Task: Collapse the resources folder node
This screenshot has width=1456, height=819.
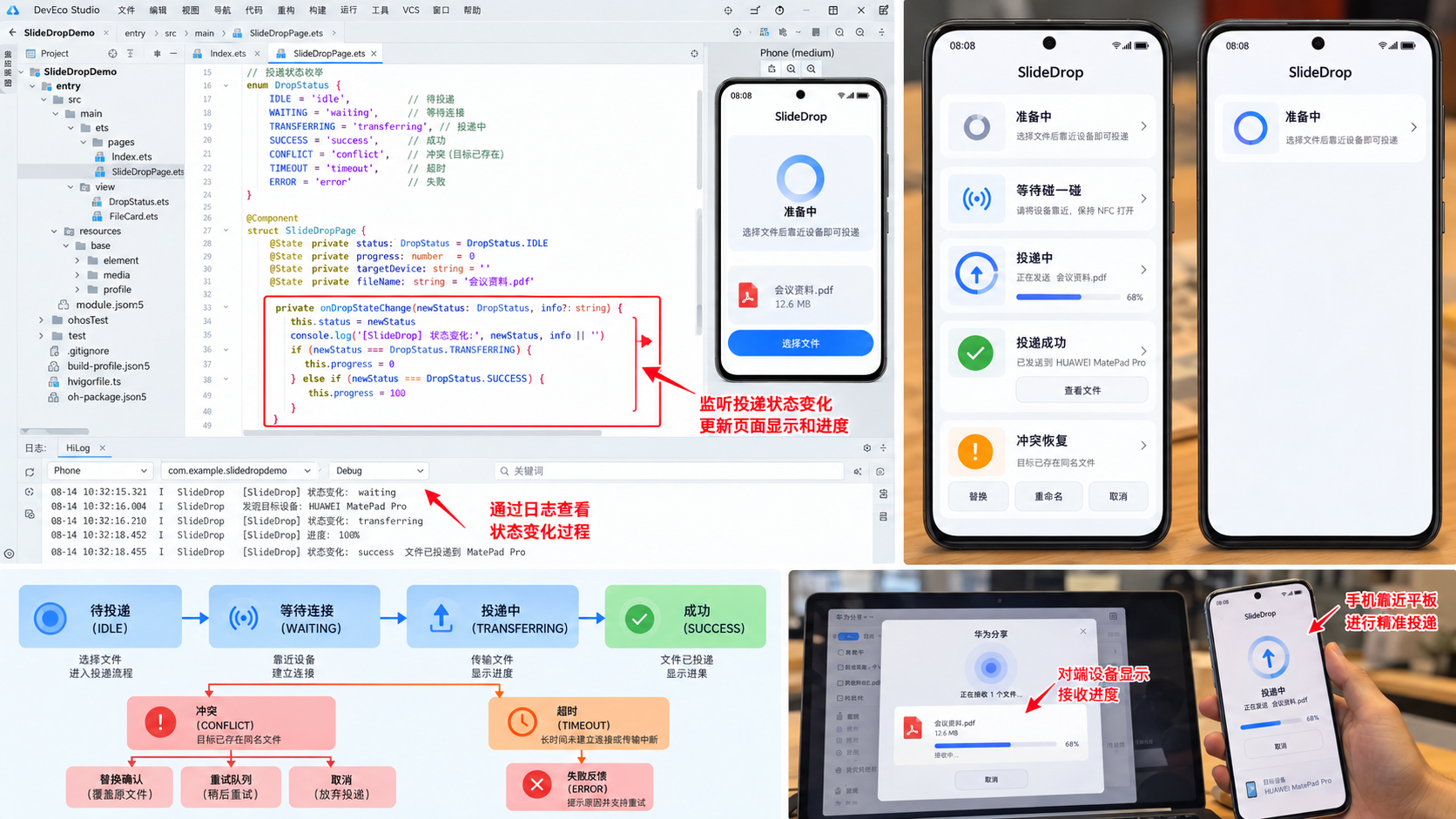Action: (54, 232)
